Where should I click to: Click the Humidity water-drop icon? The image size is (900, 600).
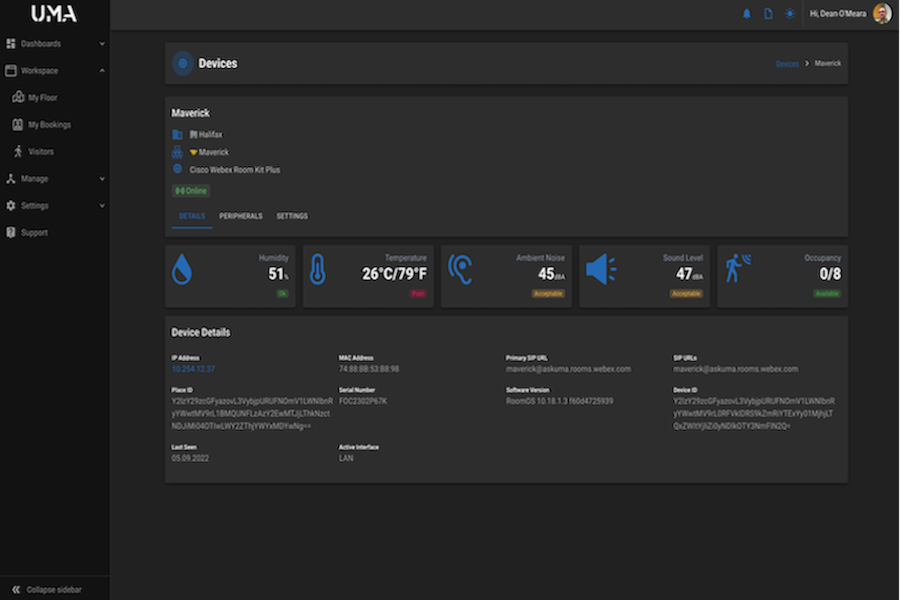pos(181,269)
